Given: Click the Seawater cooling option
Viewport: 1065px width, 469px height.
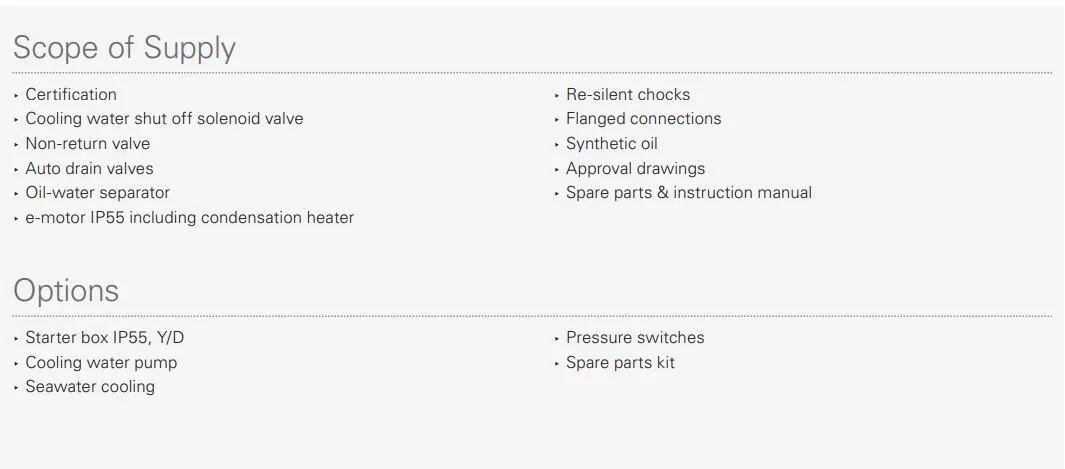Looking at the screenshot, I should 90,387.
